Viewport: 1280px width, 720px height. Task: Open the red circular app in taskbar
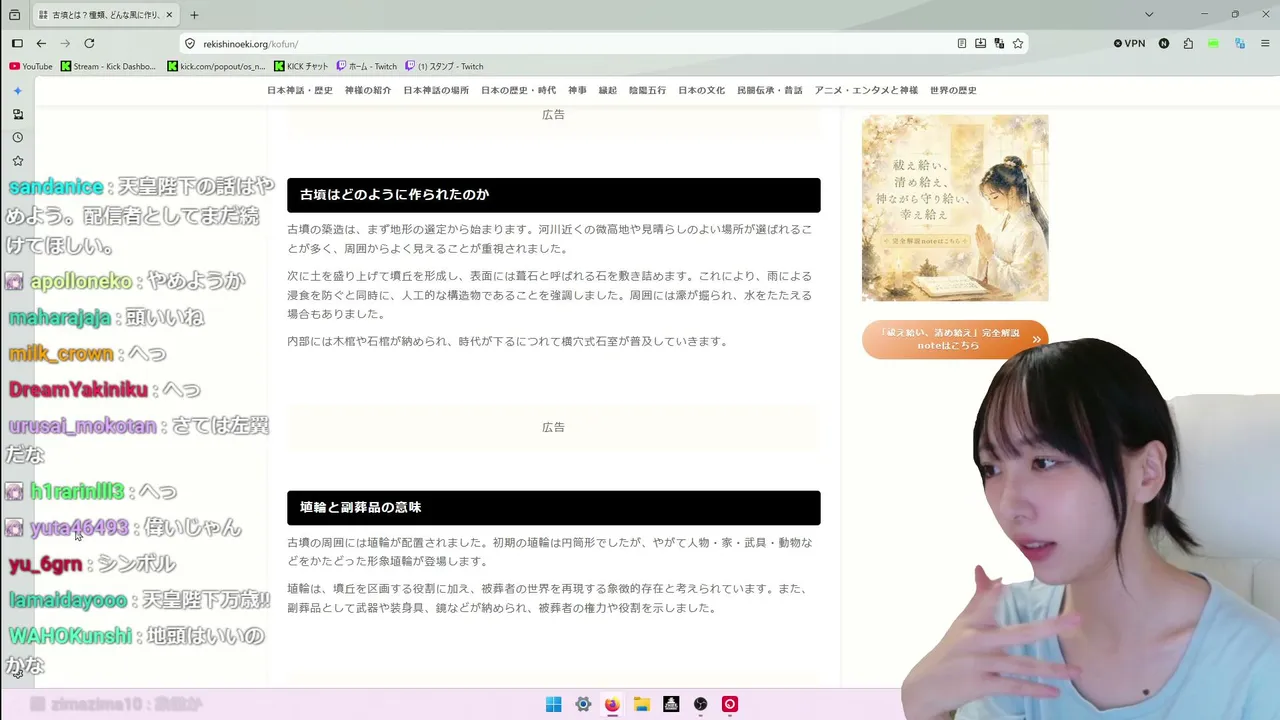coord(730,704)
